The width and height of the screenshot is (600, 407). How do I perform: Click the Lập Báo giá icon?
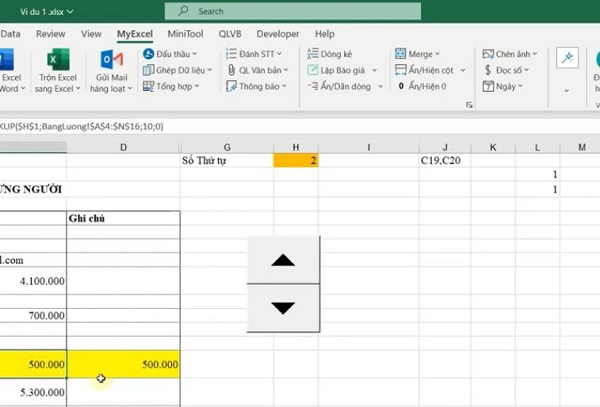point(313,70)
